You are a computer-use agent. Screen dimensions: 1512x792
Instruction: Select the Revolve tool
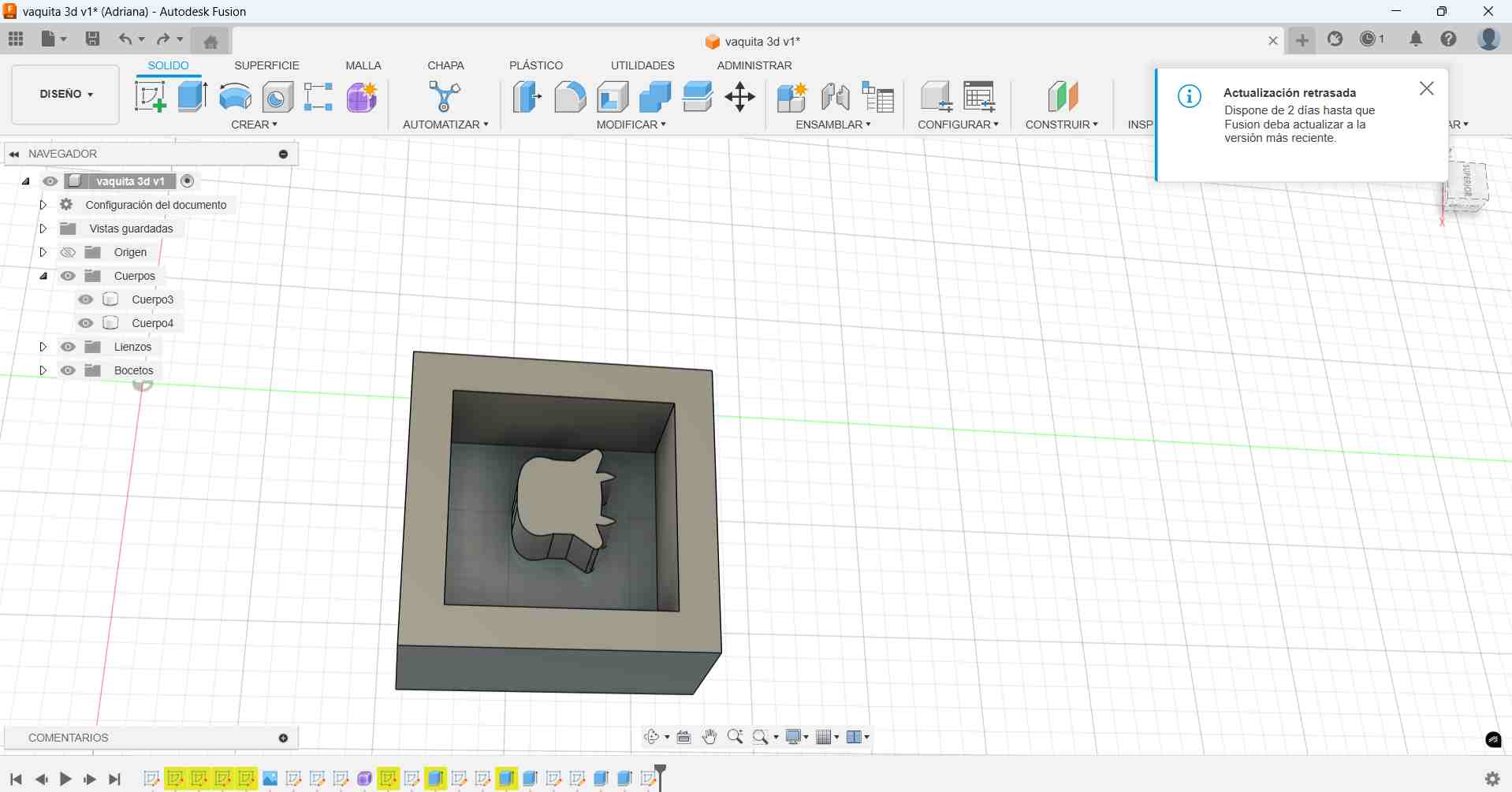(235, 97)
